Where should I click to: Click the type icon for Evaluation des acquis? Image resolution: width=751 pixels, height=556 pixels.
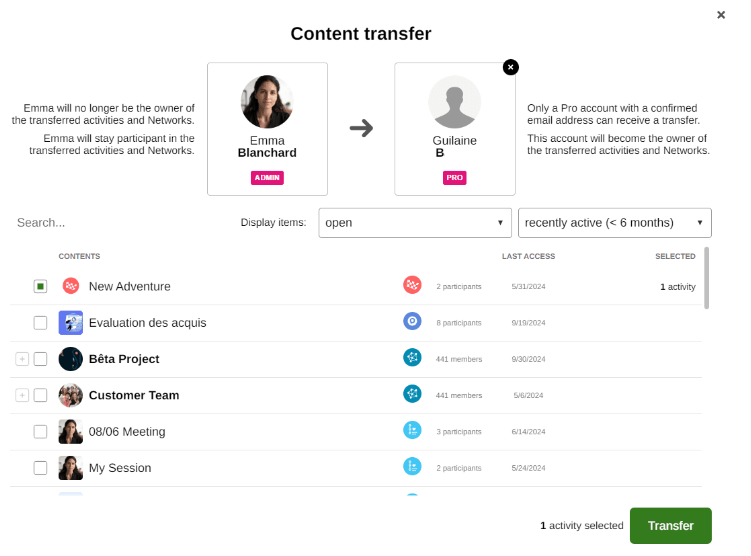[412, 322]
